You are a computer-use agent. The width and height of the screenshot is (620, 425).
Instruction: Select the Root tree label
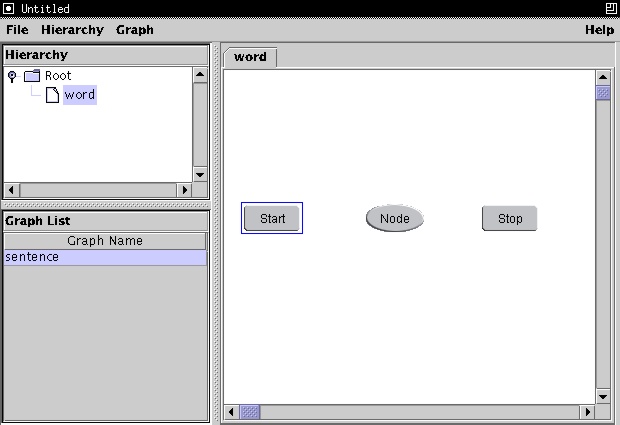coord(58,76)
